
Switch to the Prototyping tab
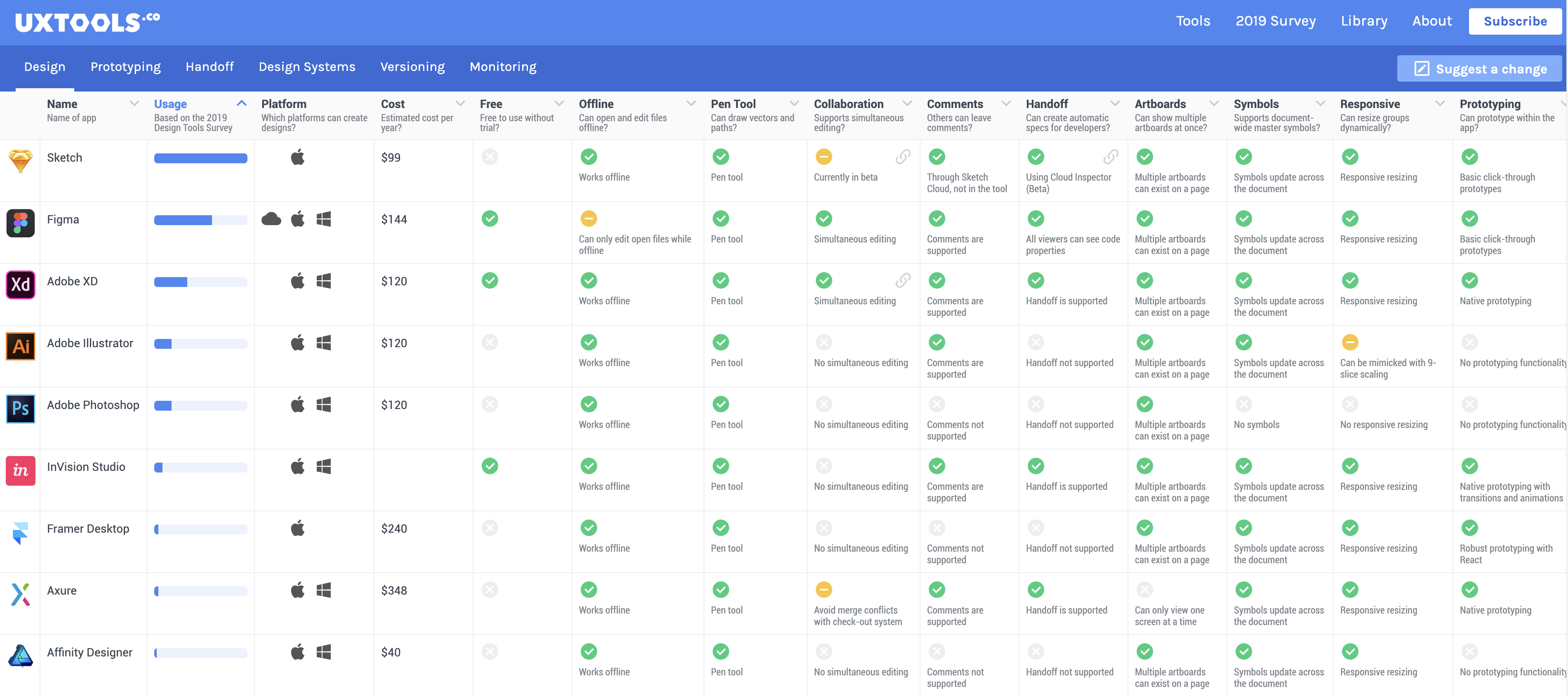point(125,67)
